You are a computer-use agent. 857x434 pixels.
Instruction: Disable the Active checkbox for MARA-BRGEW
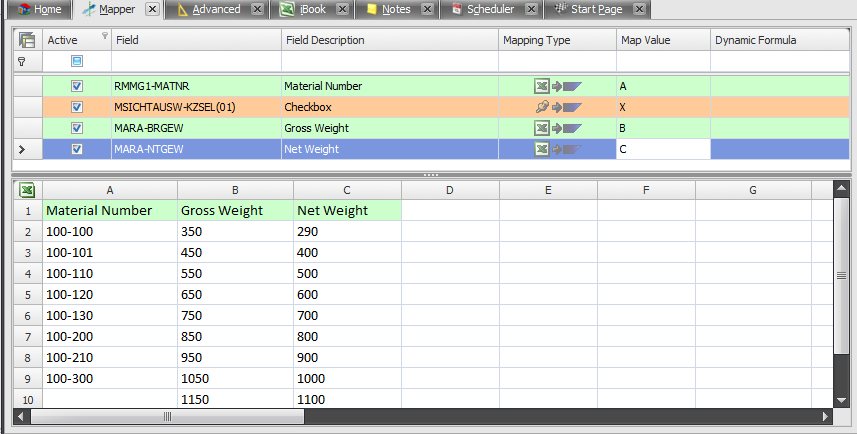[x=77, y=128]
